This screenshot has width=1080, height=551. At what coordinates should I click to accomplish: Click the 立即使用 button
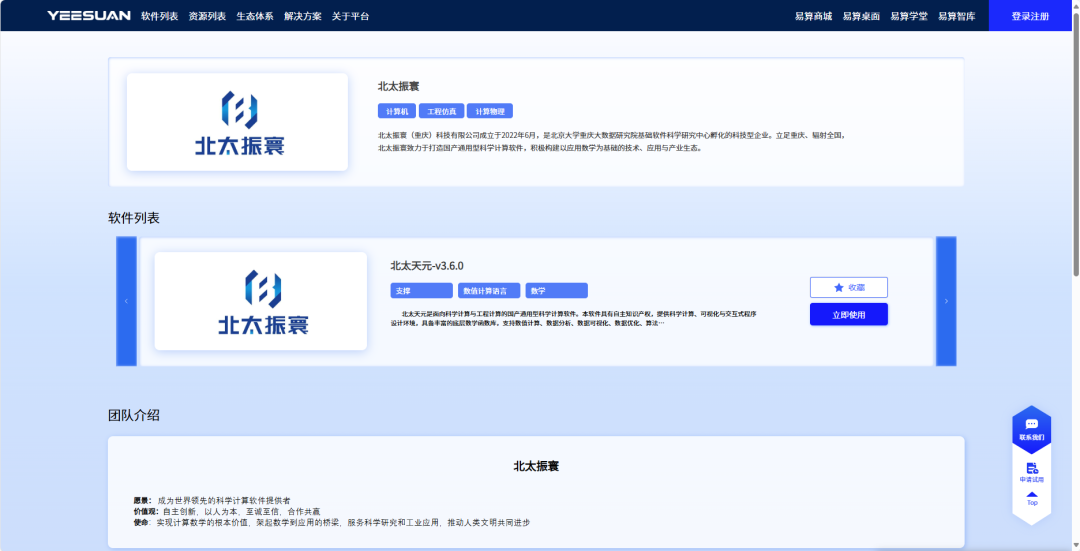(848, 315)
